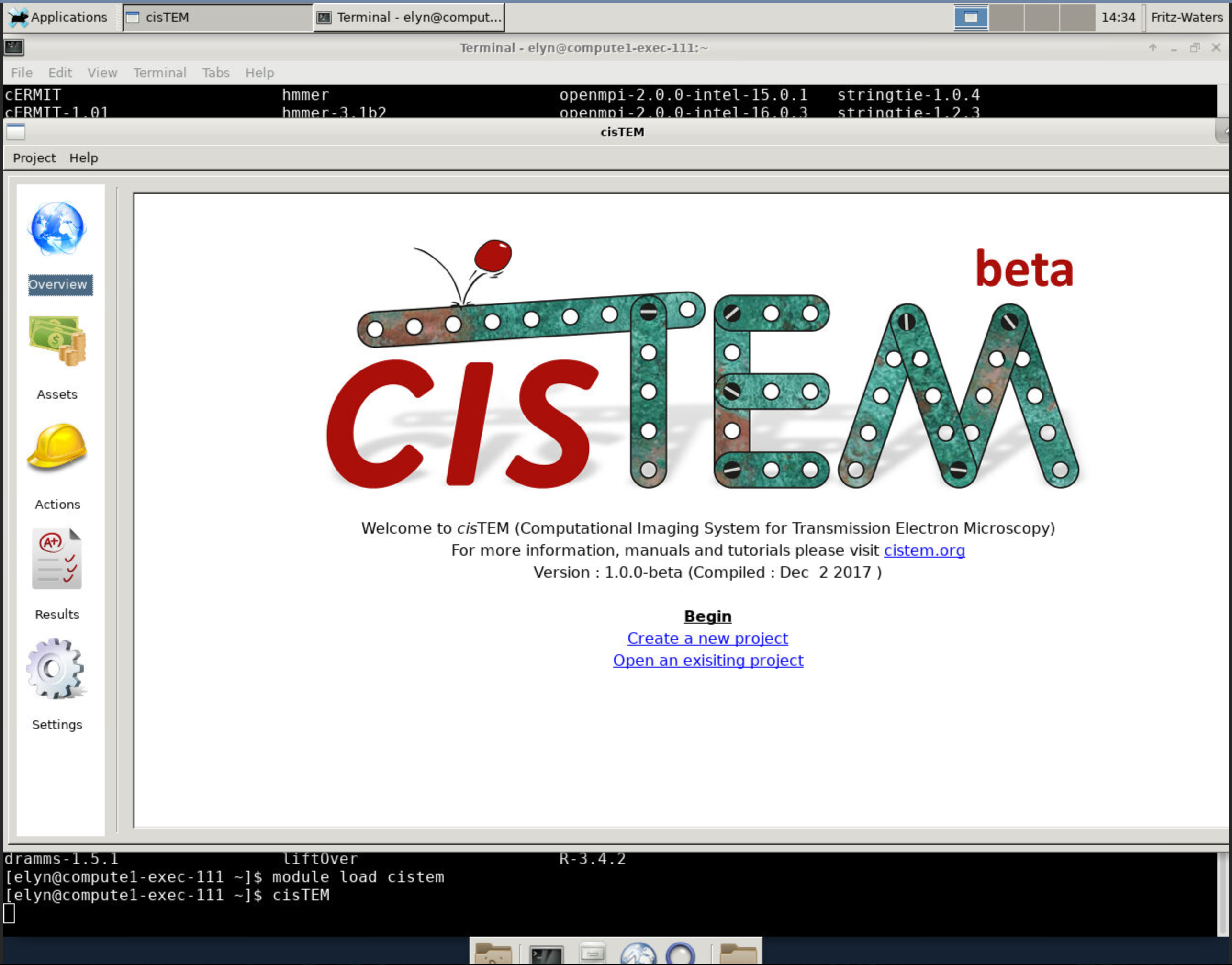This screenshot has width=1232, height=965.
Task: Click 'cERMIT' in the terminal output
Action: pos(33,94)
